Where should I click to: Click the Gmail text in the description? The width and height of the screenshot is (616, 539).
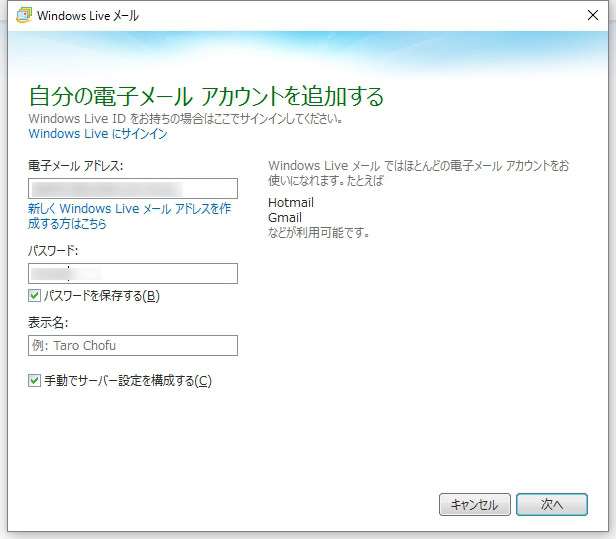click(285, 218)
